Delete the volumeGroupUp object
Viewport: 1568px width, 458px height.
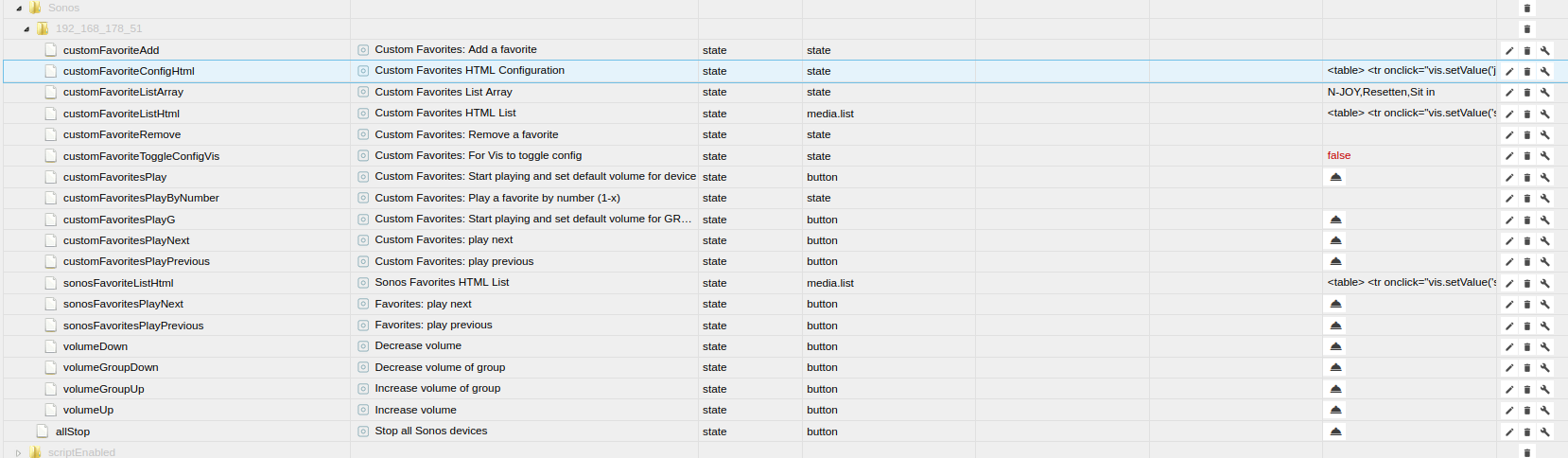pos(1526,389)
